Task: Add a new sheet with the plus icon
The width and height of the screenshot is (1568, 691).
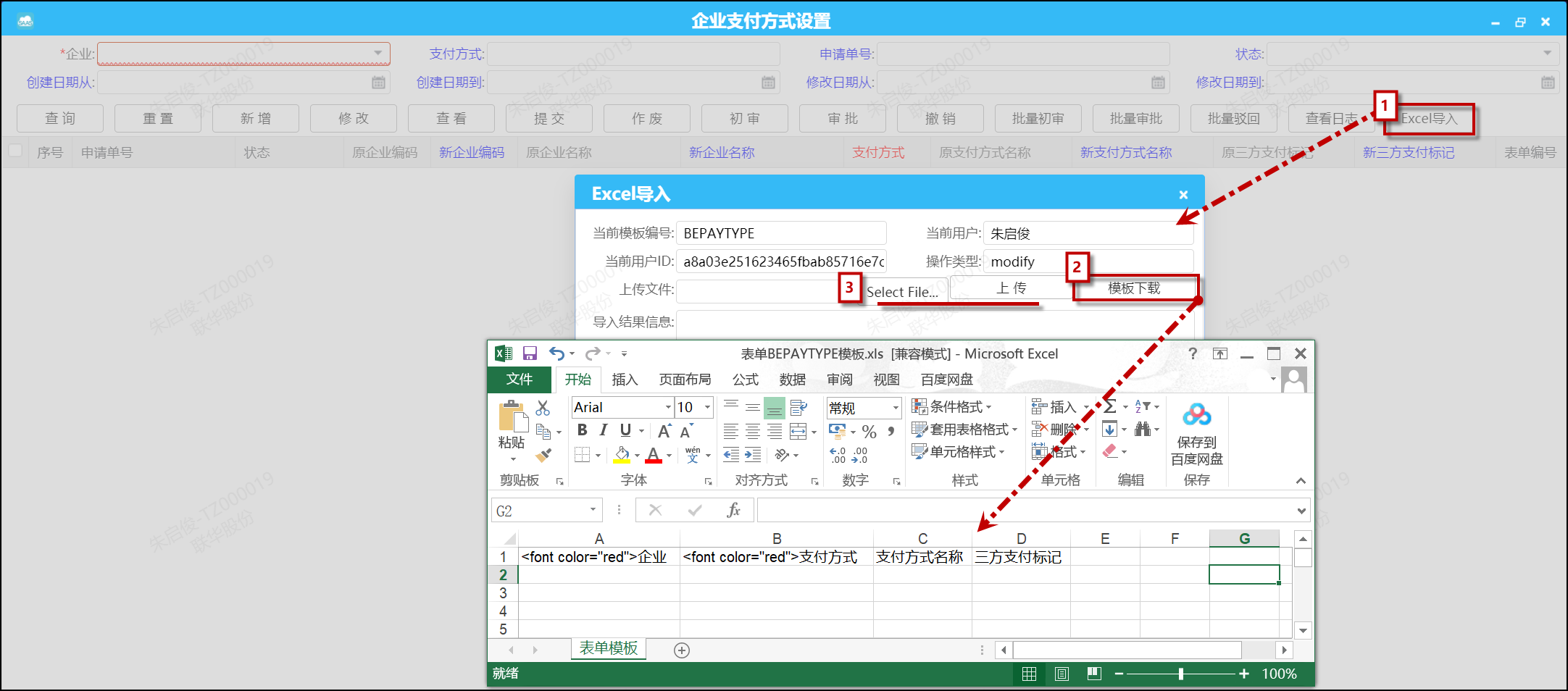Action: (682, 650)
